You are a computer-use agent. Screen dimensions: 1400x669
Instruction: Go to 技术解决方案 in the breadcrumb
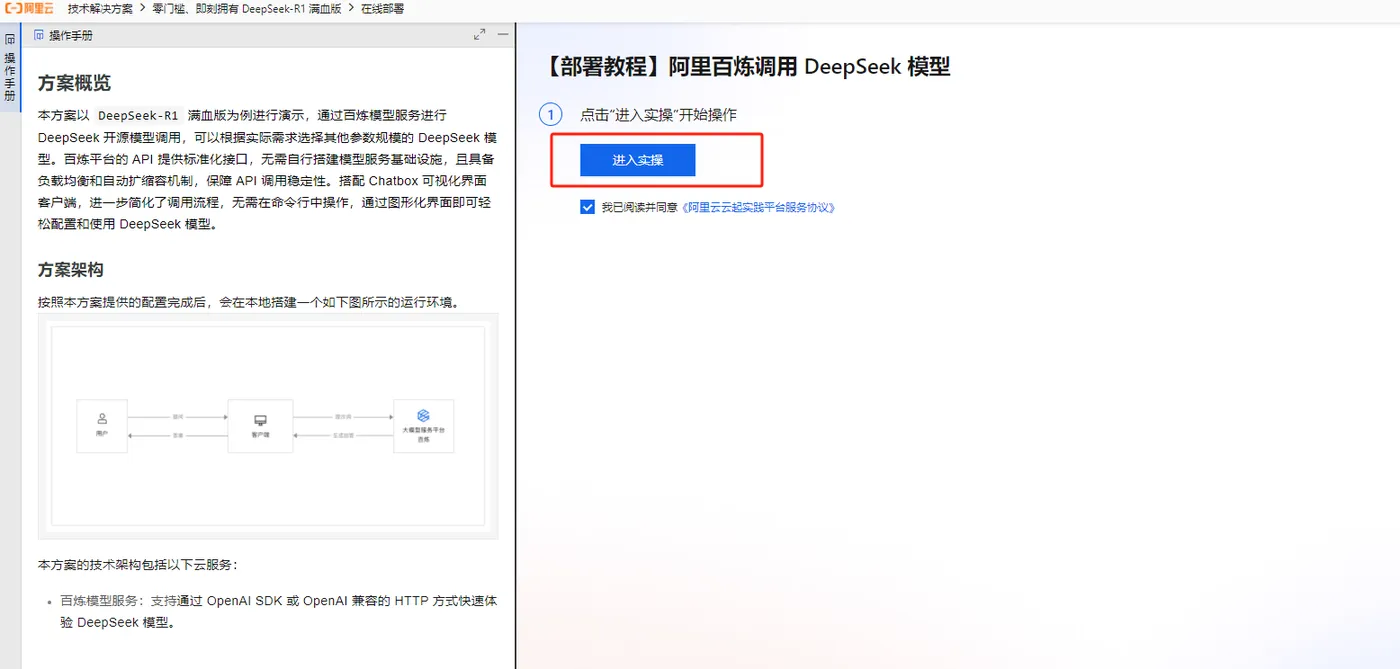pyautogui.click(x=100, y=8)
